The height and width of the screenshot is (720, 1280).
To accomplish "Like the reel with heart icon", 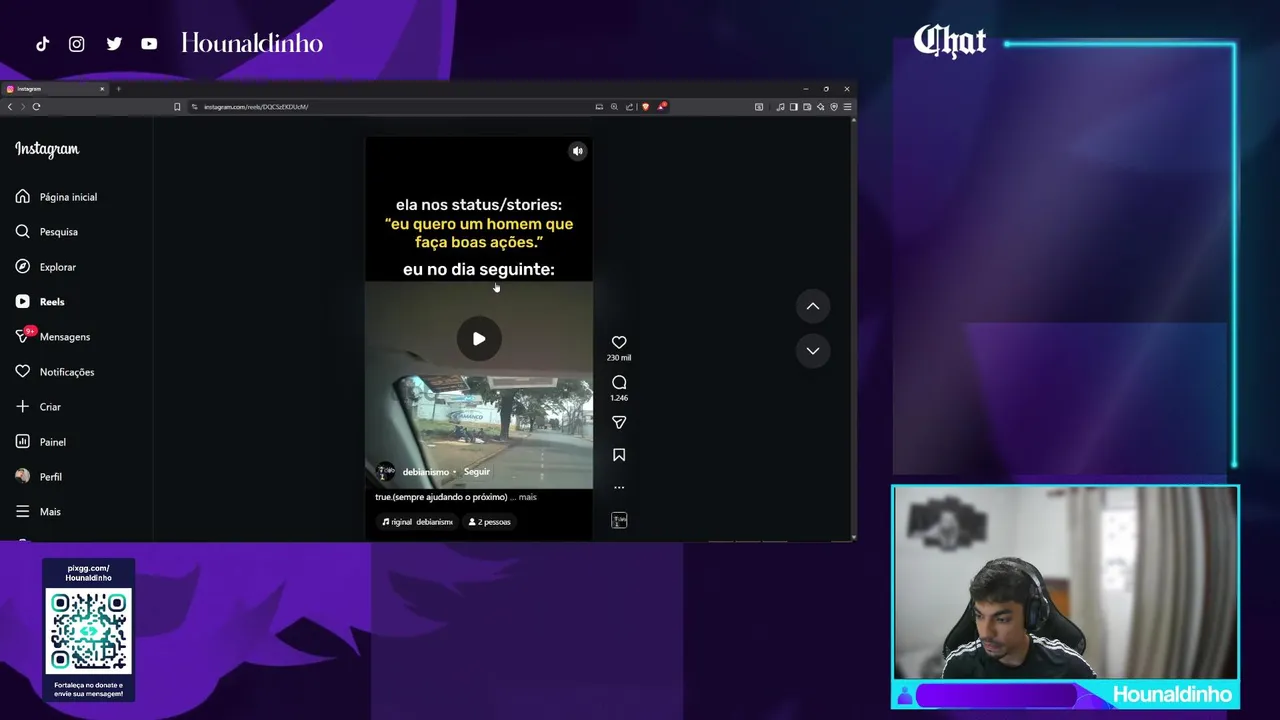I will [619, 342].
